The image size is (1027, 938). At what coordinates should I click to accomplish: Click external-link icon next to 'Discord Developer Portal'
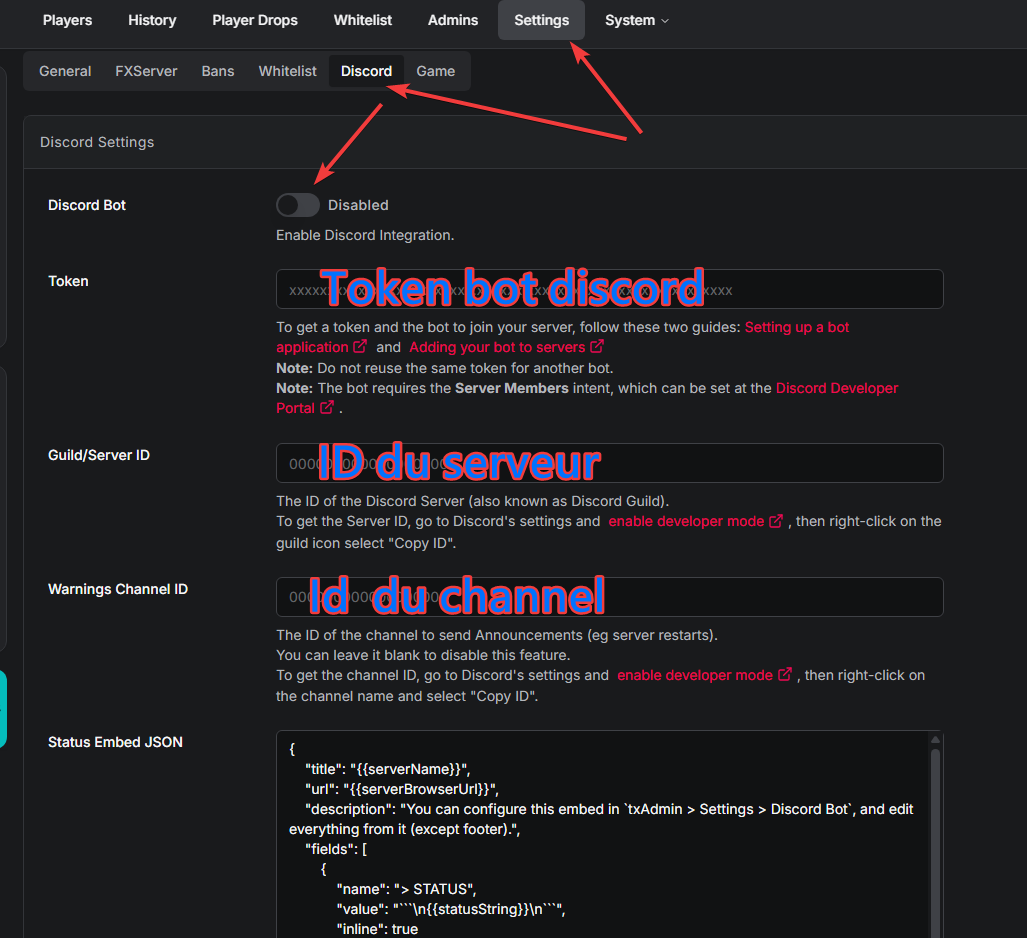click(x=326, y=408)
